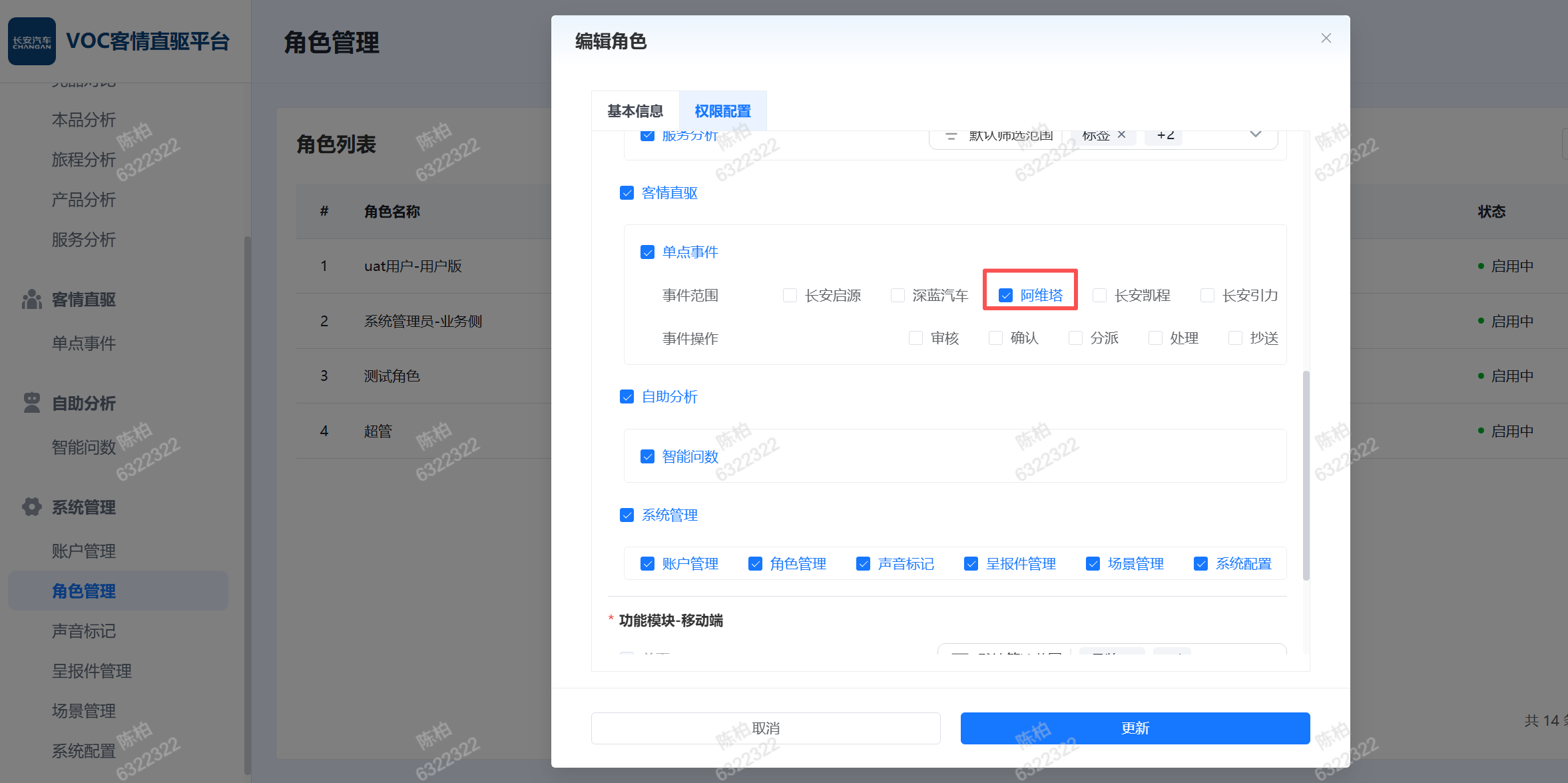Open the +2 collapsed tags selector
Image resolution: width=1568 pixels, height=783 pixels.
(x=1165, y=136)
